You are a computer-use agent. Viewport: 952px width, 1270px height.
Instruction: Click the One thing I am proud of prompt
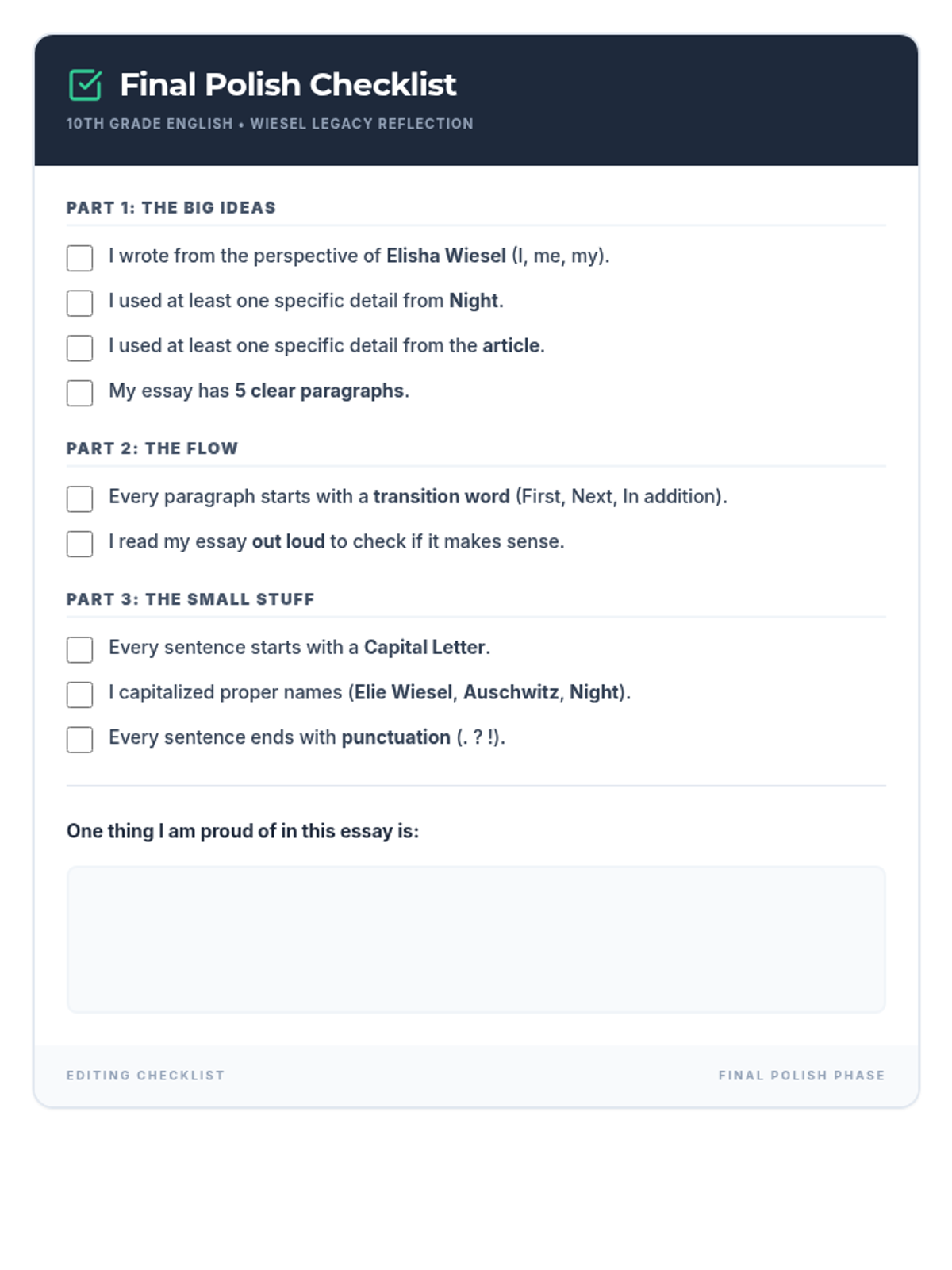[x=243, y=831]
